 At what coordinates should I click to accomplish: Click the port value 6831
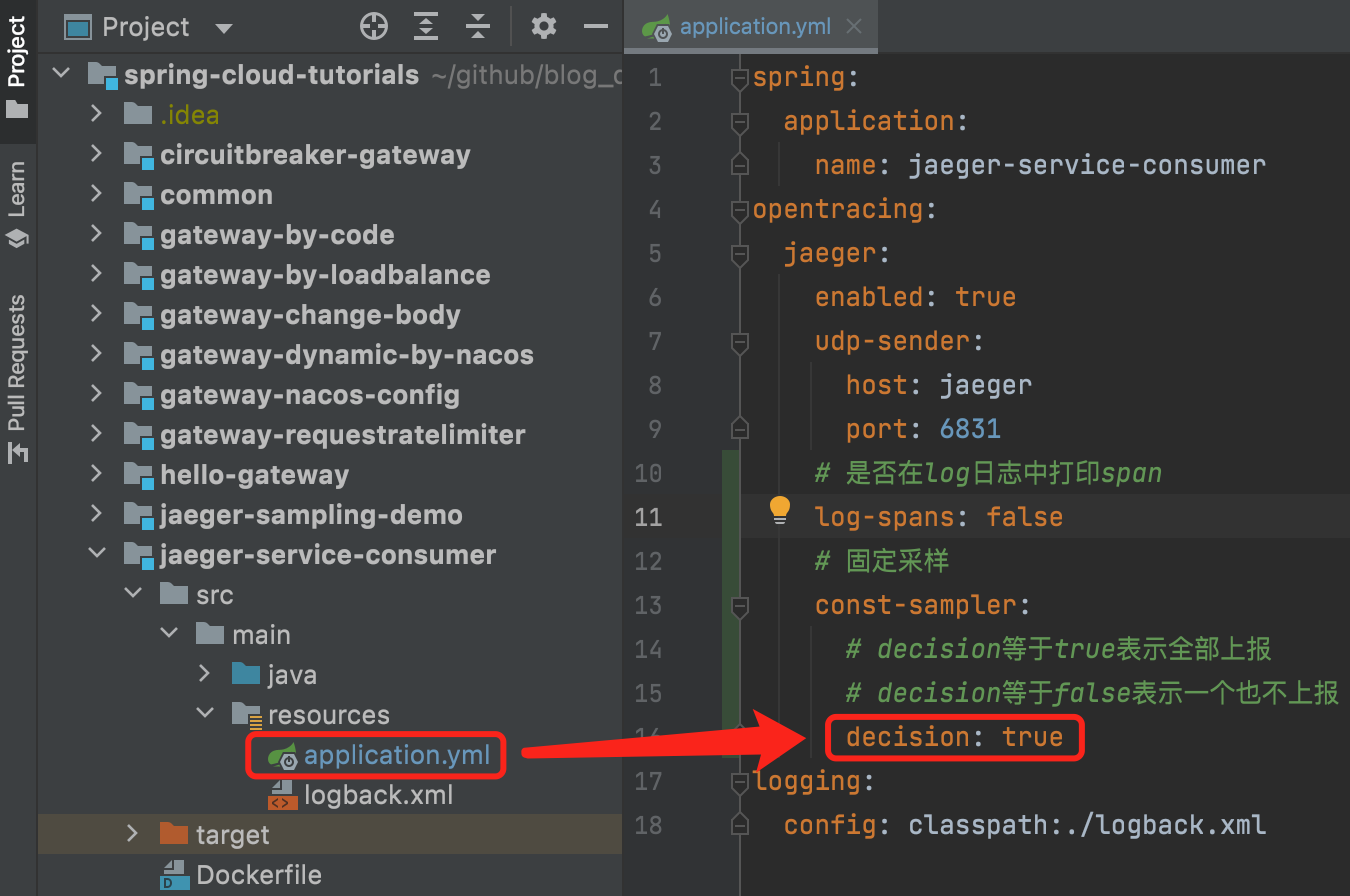coord(970,429)
